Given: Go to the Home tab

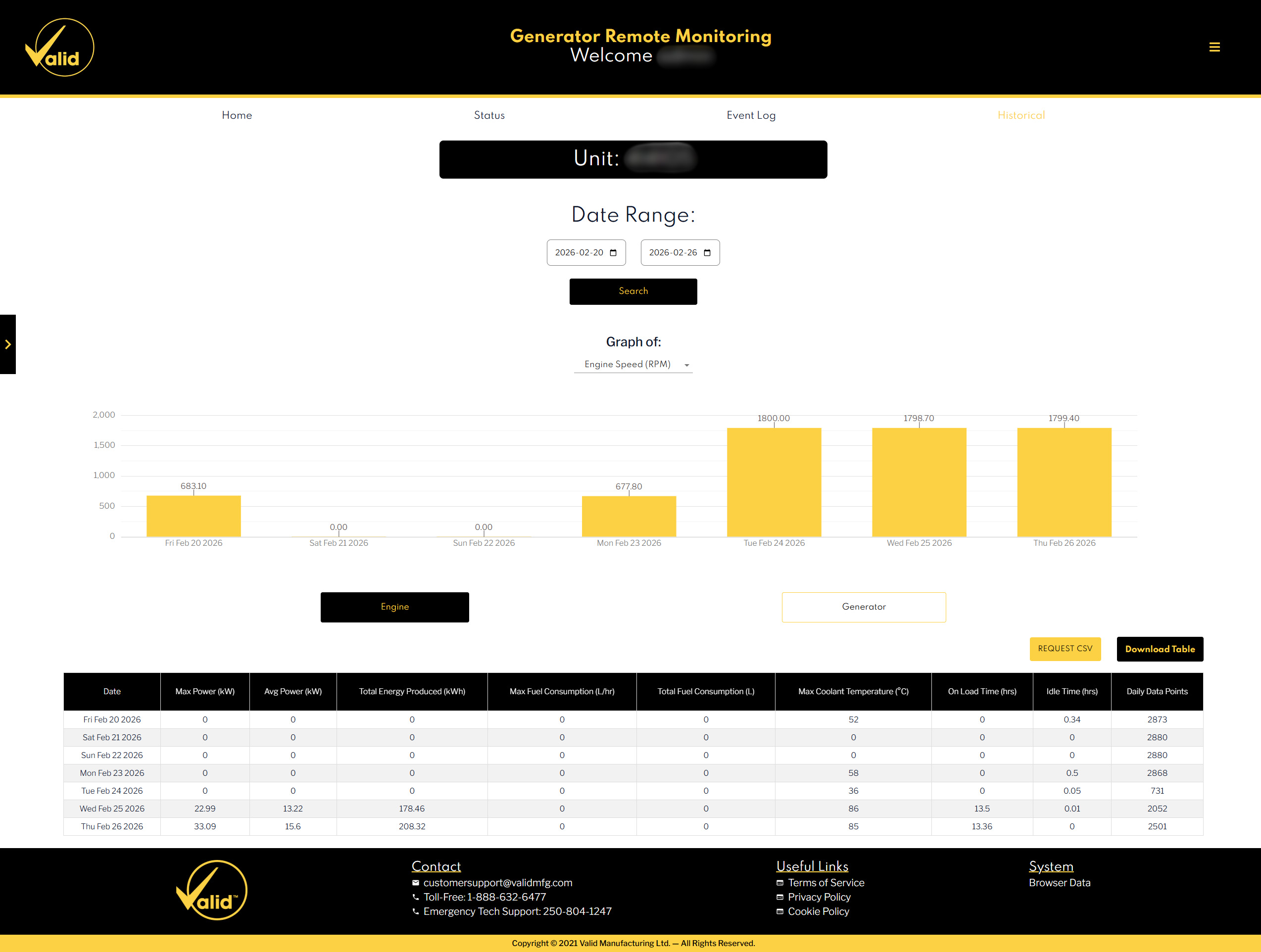Looking at the screenshot, I should (237, 115).
